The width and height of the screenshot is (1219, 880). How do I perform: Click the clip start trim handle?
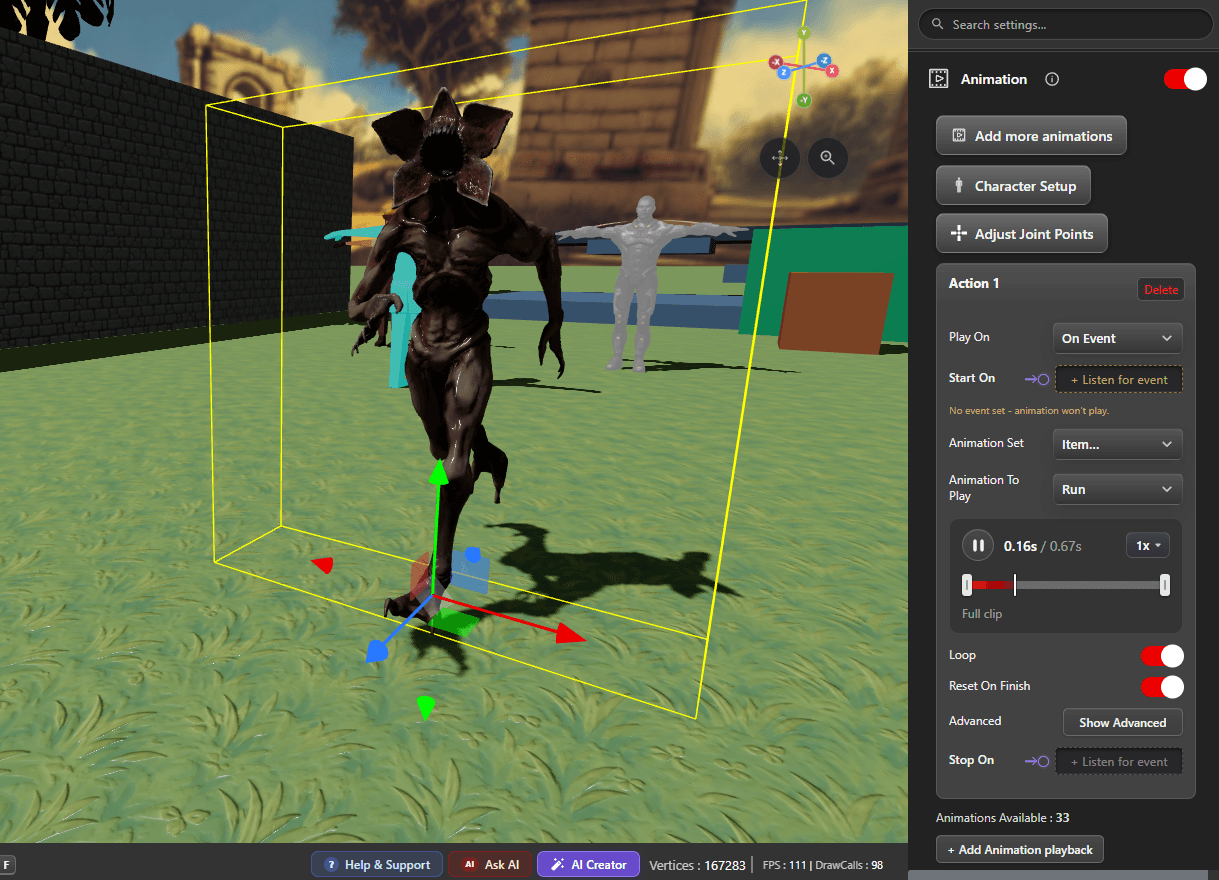[967, 586]
